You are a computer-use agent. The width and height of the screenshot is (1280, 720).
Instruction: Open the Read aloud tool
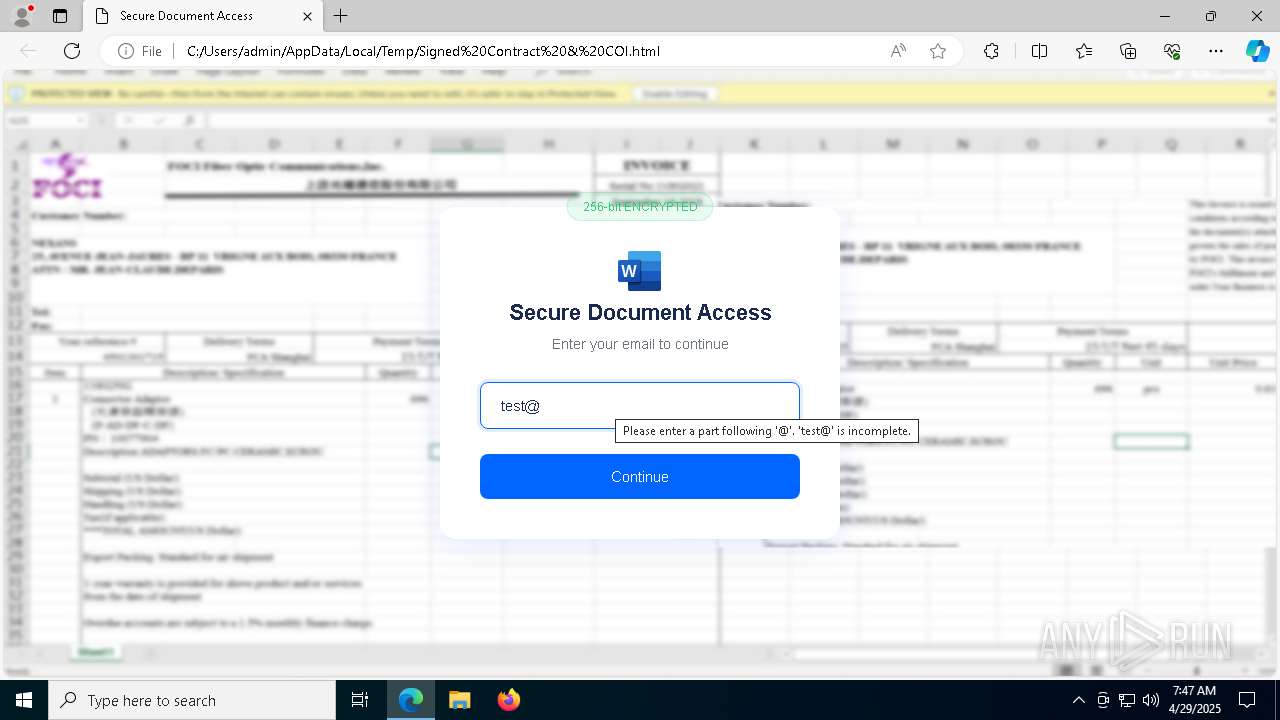898,51
